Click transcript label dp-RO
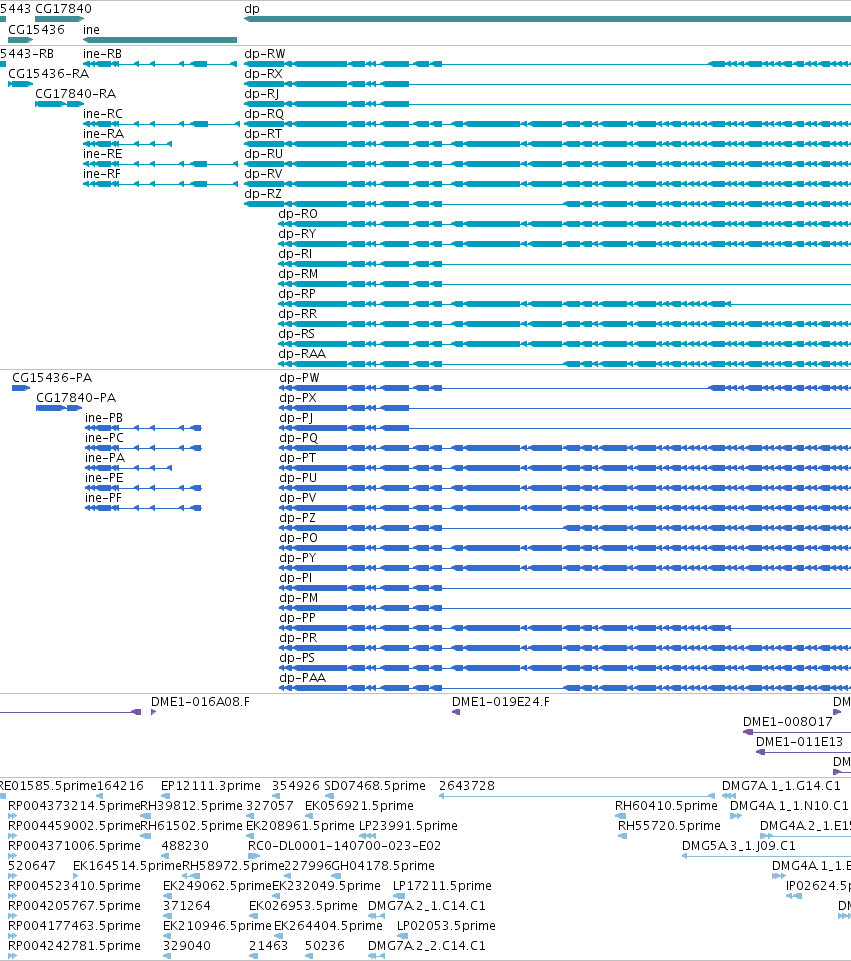Screen dimensions: 851x961 [298, 214]
